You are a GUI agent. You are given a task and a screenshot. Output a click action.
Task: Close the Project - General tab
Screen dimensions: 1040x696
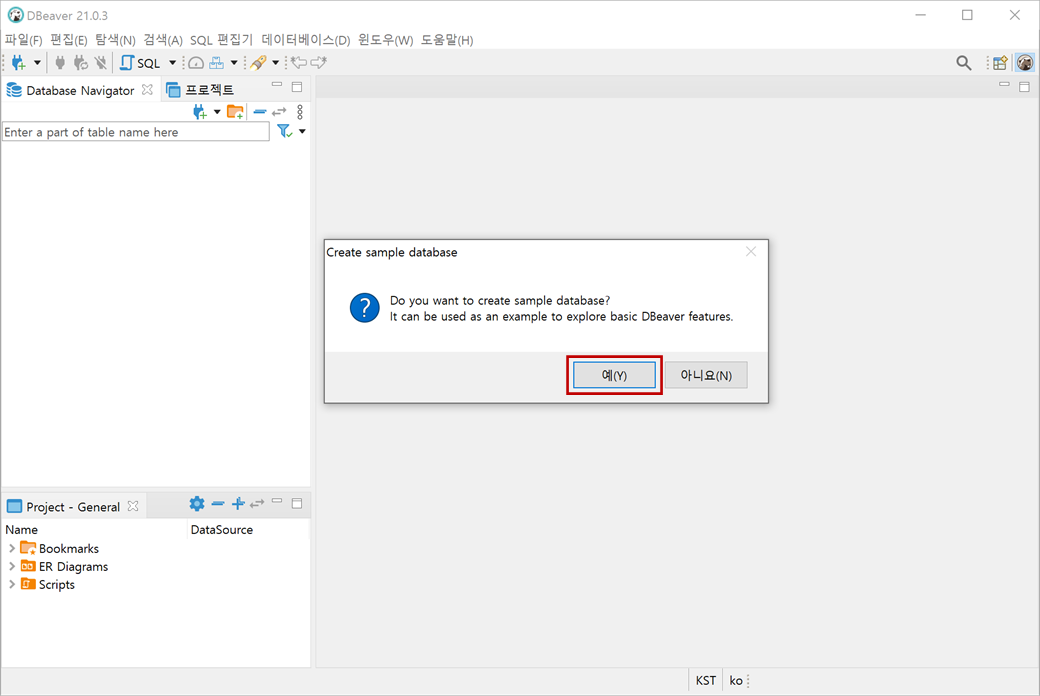tap(133, 506)
